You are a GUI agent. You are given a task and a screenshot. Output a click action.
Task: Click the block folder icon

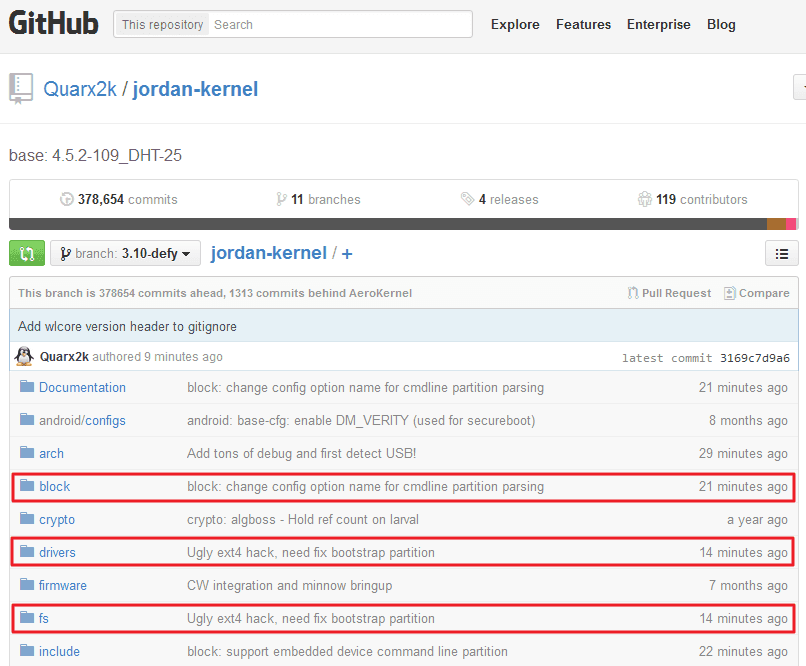pos(27,485)
